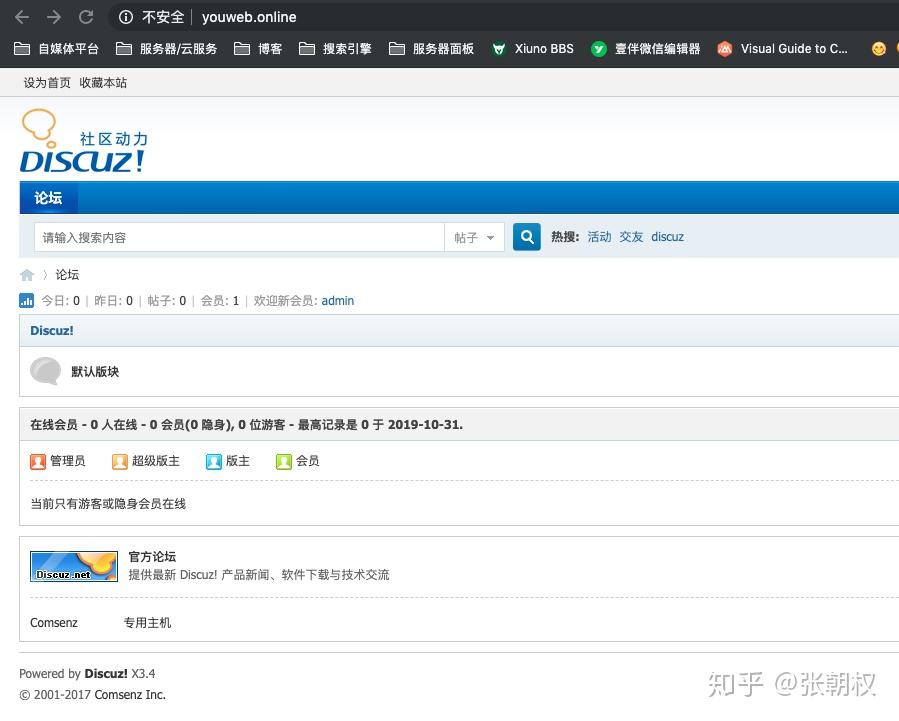Viewport: 899px width, 721px height.
Task: Click the yellow smiley face bookmark
Action: pos(878,49)
